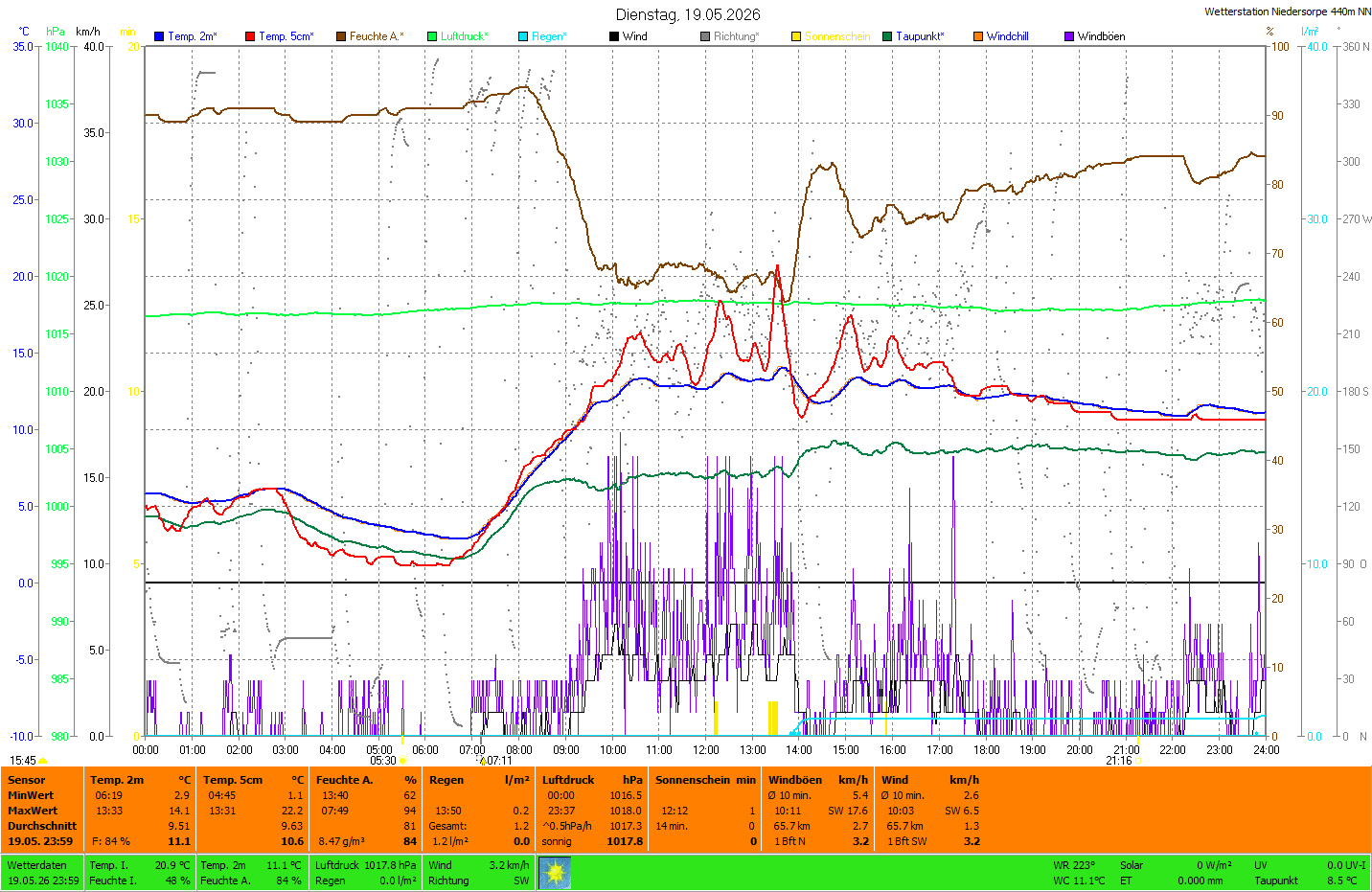Select the 'Sonnenschein' legend label

point(837,36)
